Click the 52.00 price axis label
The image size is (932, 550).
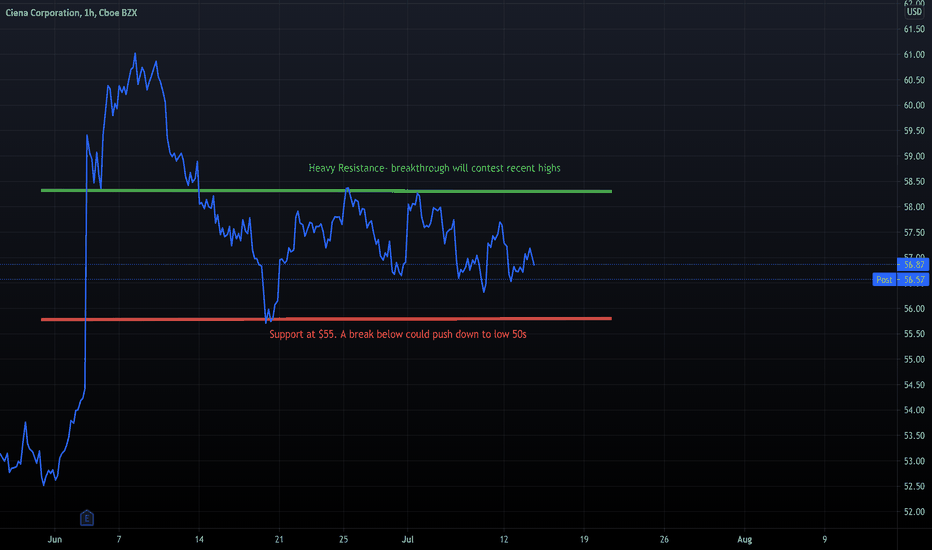(x=914, y=512)
